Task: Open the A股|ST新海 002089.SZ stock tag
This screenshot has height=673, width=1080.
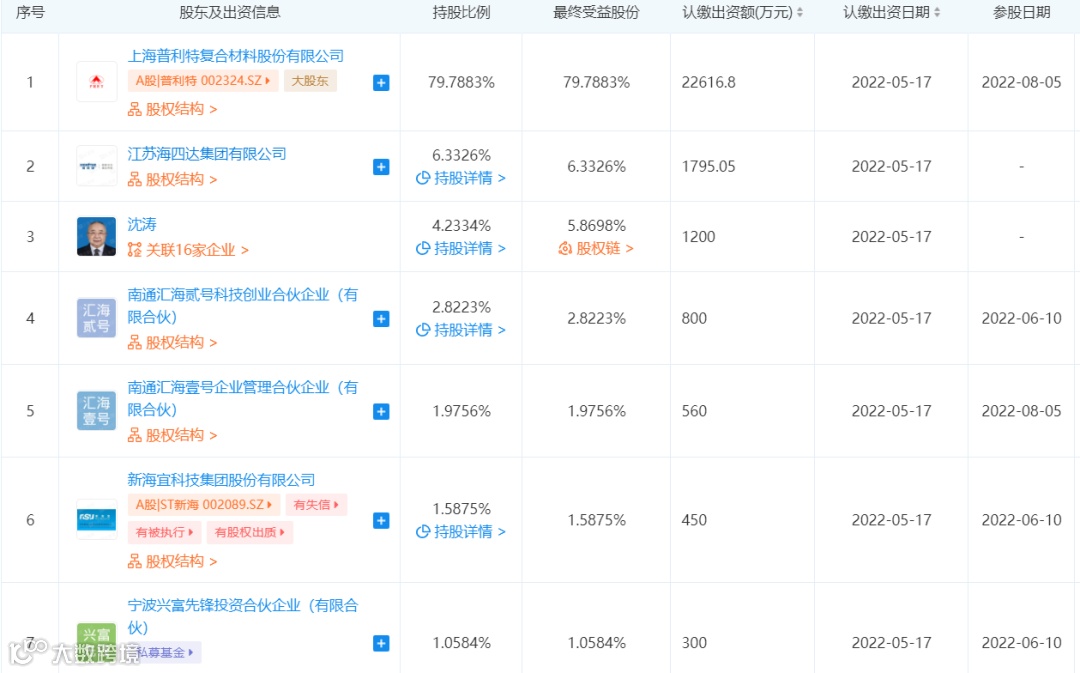Action: [x=204, y=505]
